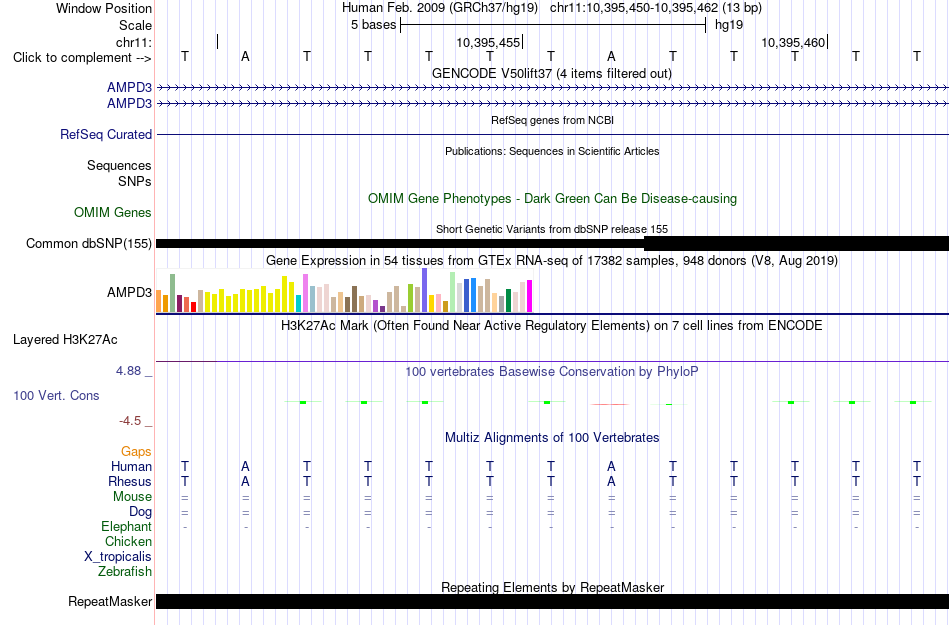950x625 pixels.
Task: Open 'H3K27Ac Mark (Often Found Near Active...)' title
Action: pyautogui.click(x=552, y=326)
